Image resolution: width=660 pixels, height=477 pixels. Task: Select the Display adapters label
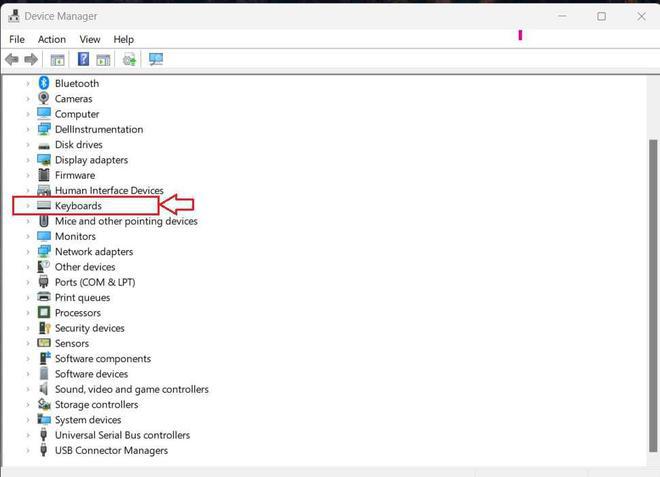click(x=91, y=160)
